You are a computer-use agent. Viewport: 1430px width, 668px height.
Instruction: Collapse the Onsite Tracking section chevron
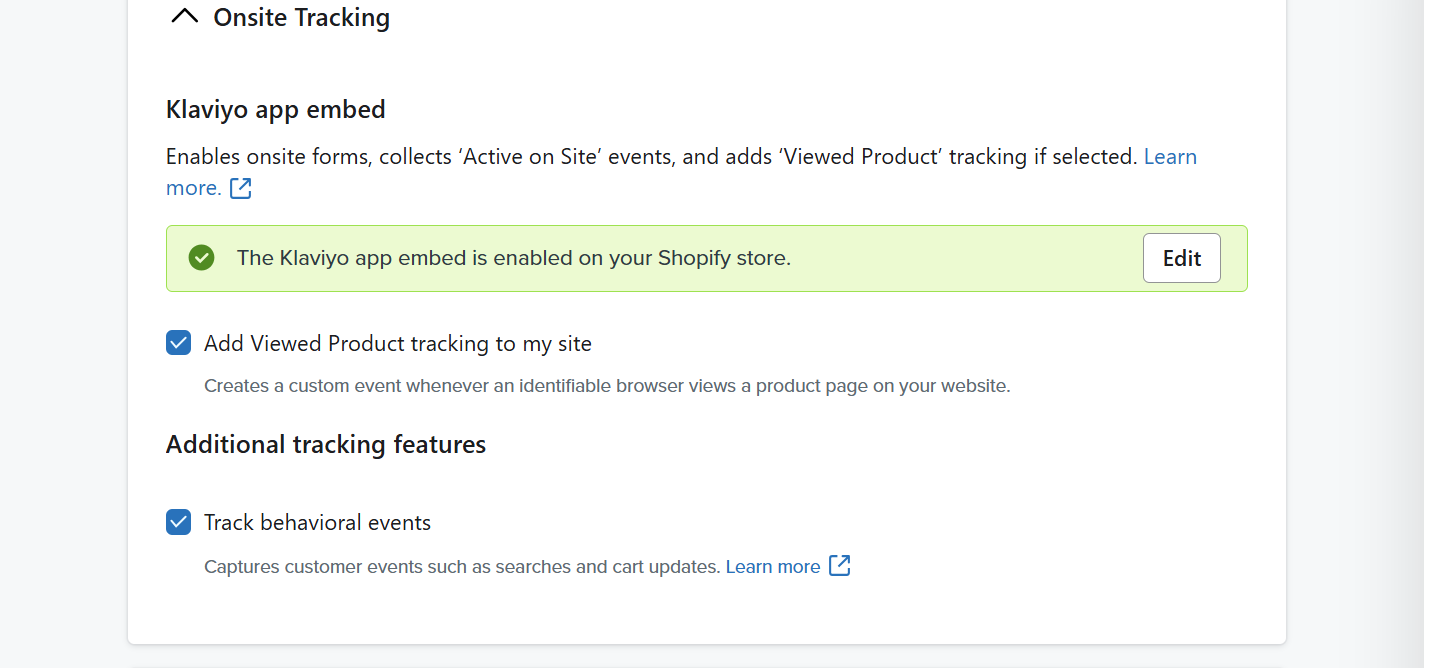tap(185, 17)
